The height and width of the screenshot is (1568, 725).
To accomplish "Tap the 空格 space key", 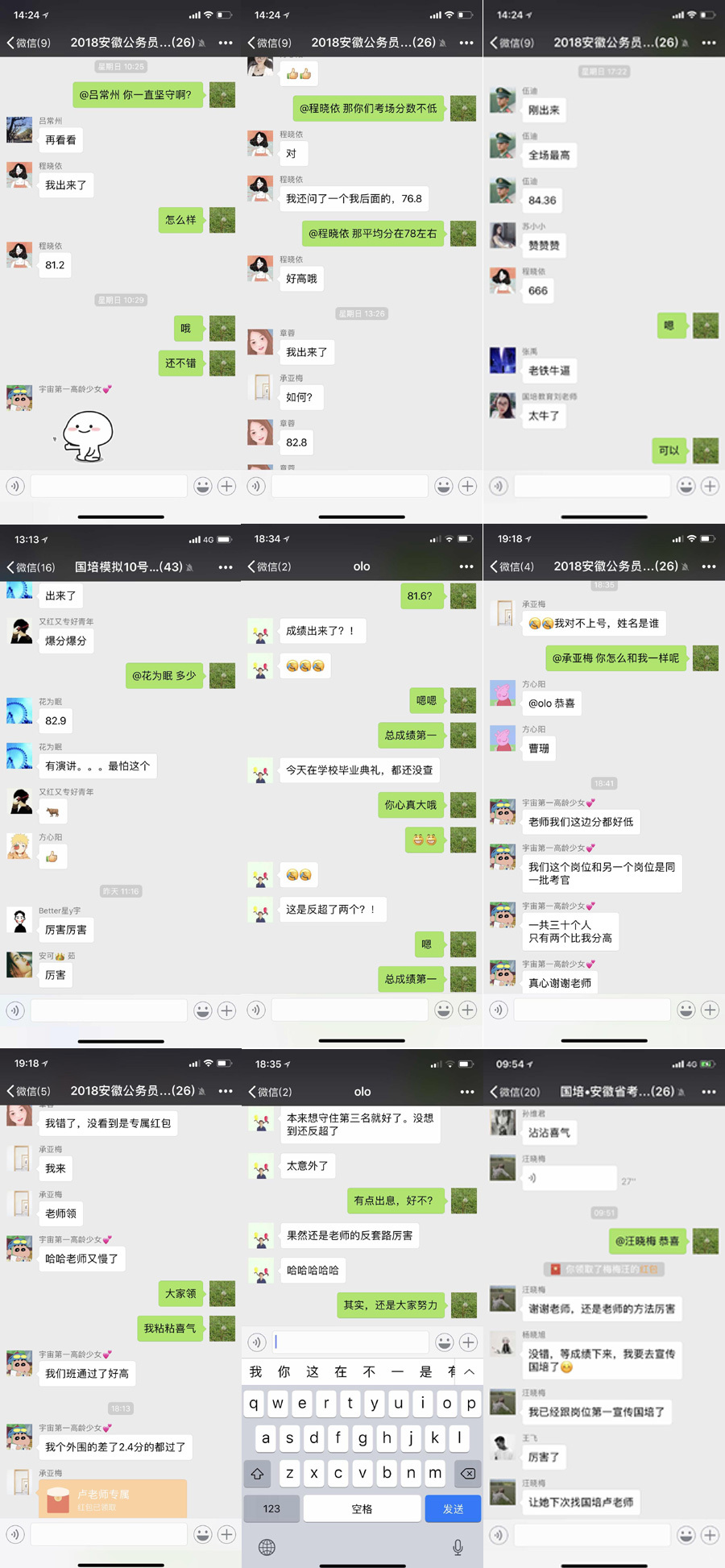I will point(362,1508).
